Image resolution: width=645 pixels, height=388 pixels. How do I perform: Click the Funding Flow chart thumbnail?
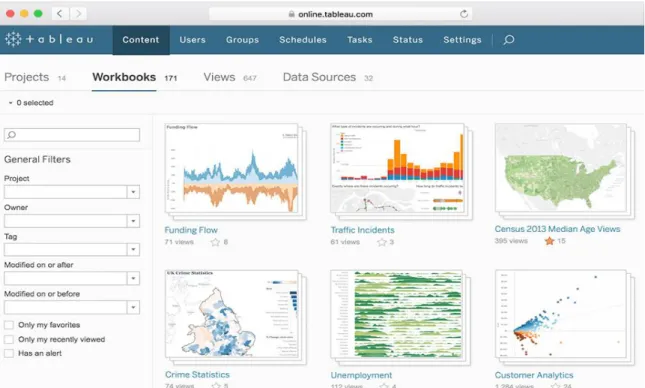point(232,168)
